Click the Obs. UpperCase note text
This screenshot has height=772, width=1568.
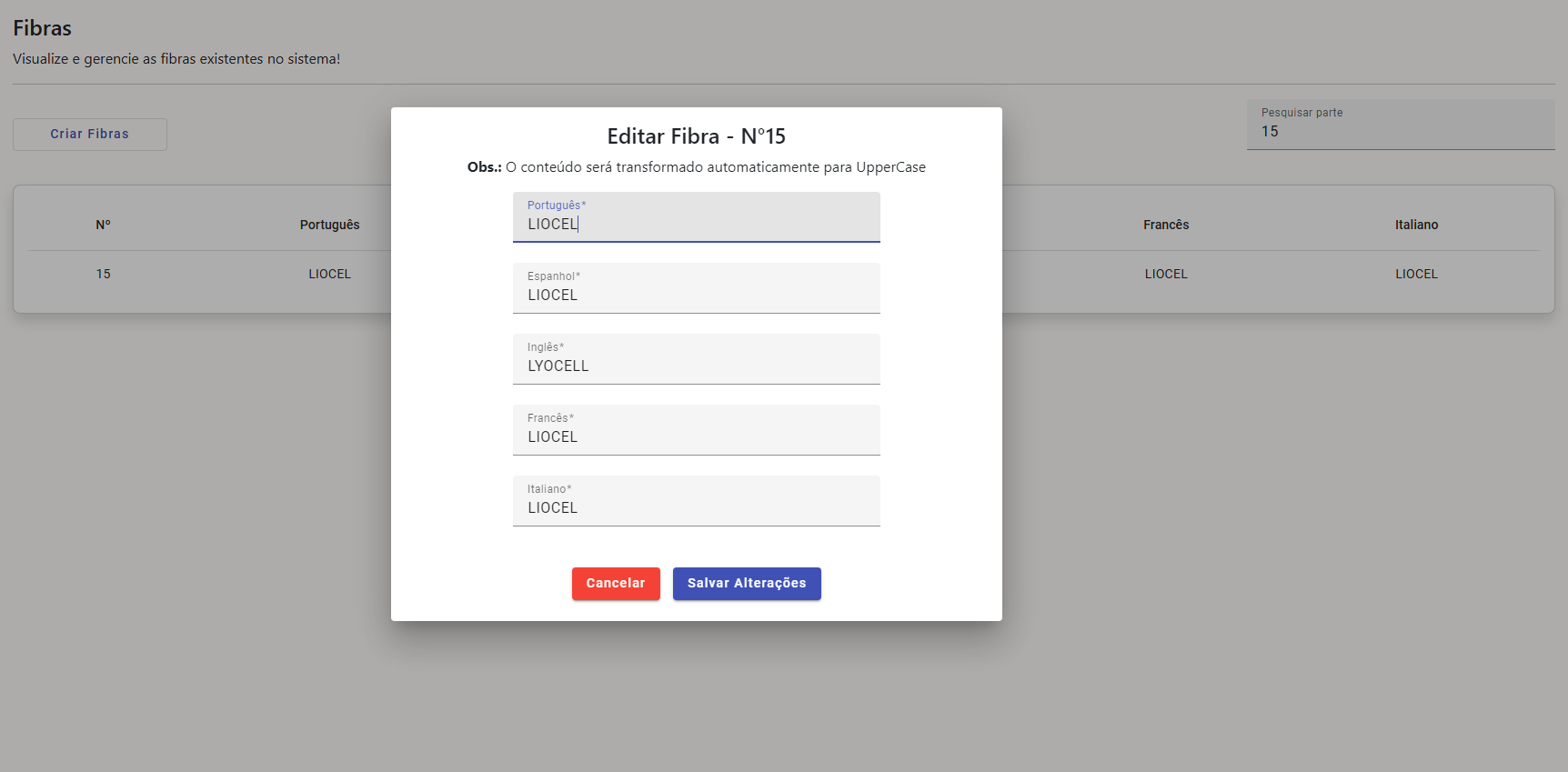(696, 167)
